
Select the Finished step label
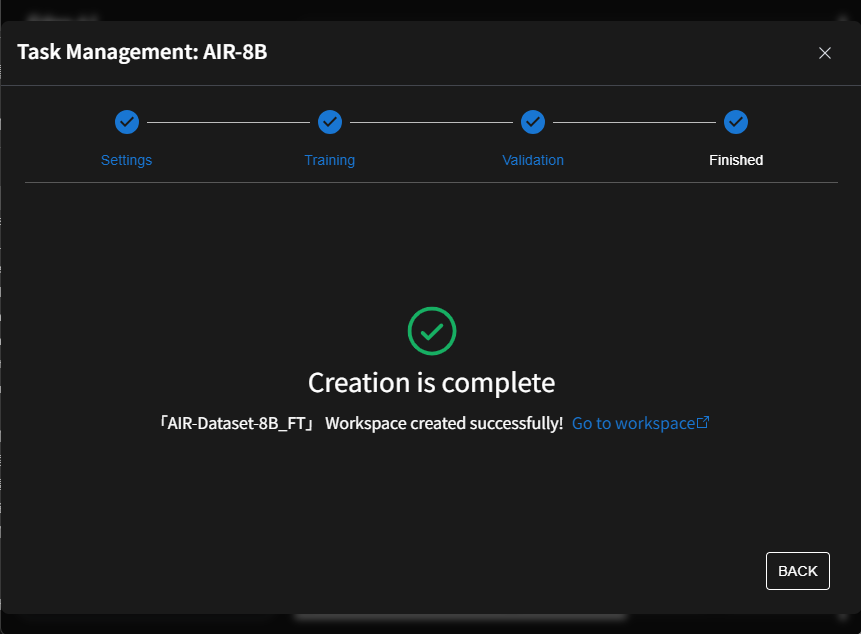[736, 160]
